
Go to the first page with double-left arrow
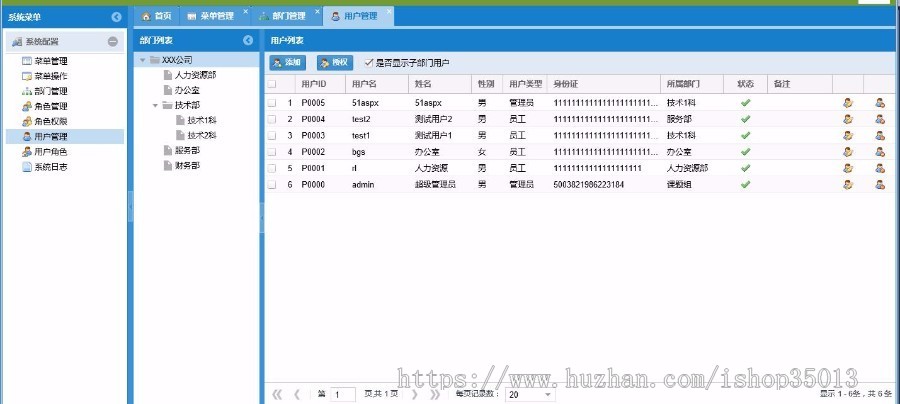[277, 394]
